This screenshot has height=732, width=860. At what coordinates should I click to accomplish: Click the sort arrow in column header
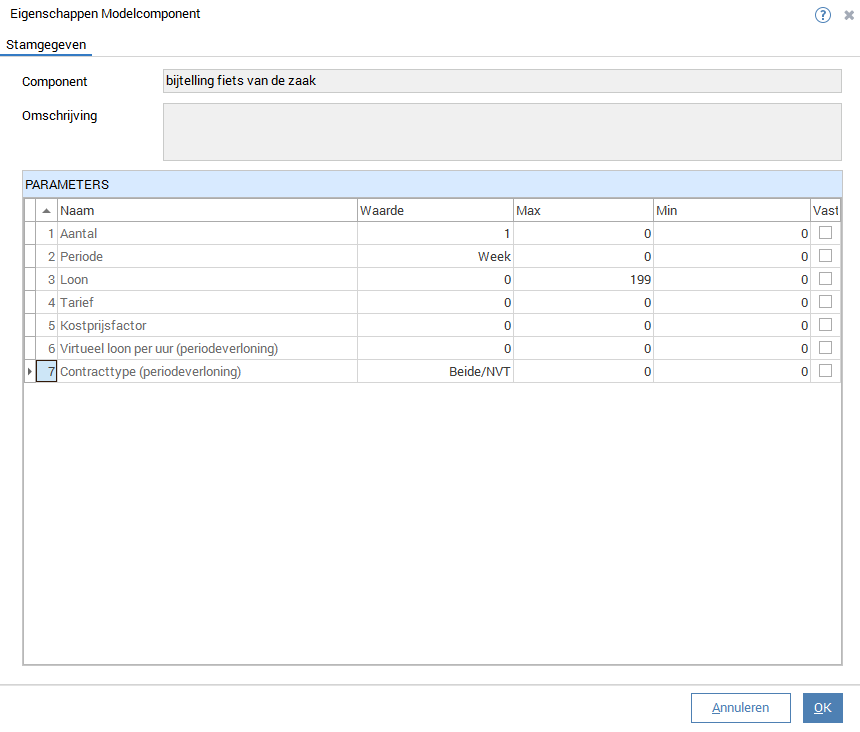click(46, 211)
